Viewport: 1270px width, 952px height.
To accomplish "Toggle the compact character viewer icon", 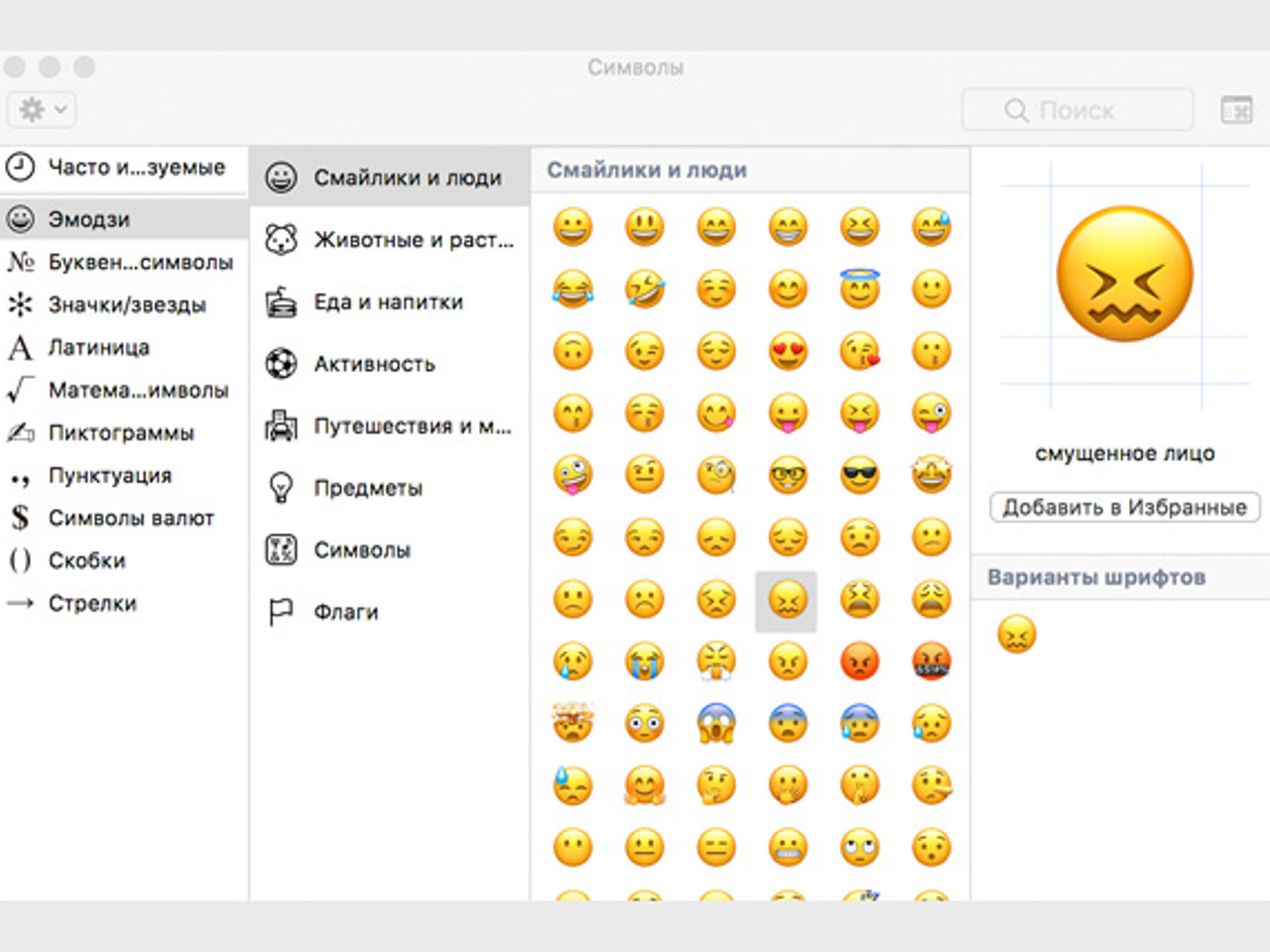I will coord(1236,110).
